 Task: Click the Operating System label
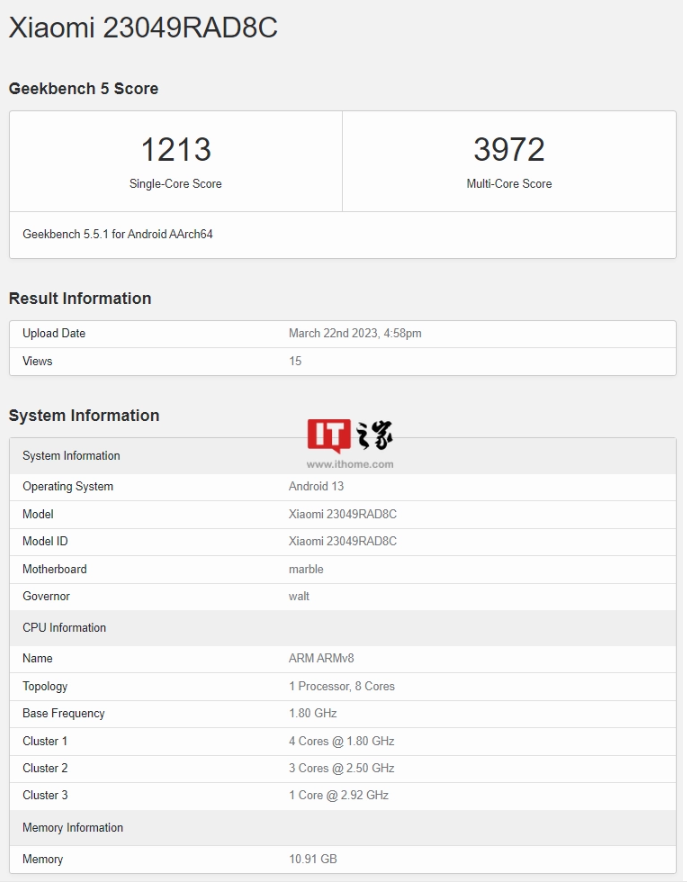[68, 487]
